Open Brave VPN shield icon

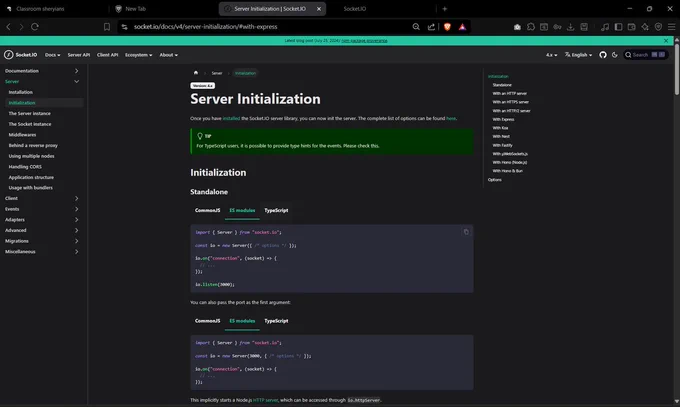[658, 27]
